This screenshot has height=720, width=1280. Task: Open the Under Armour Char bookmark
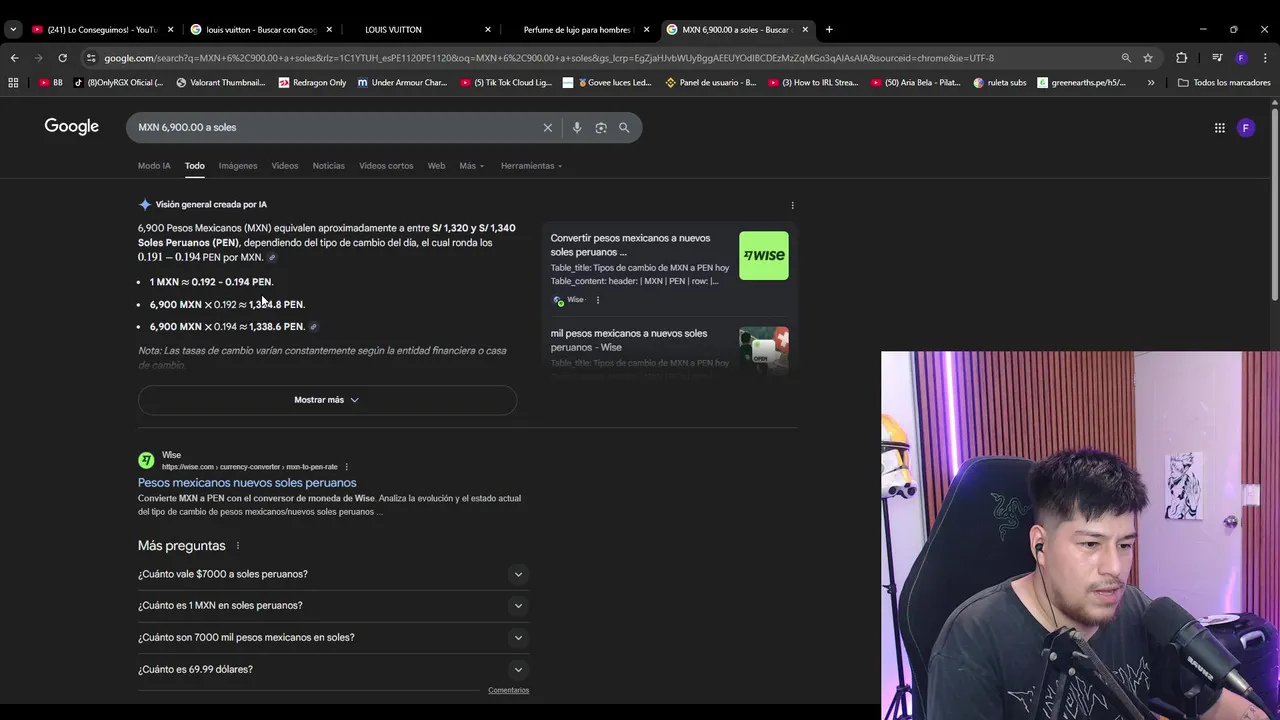point(403,83)
